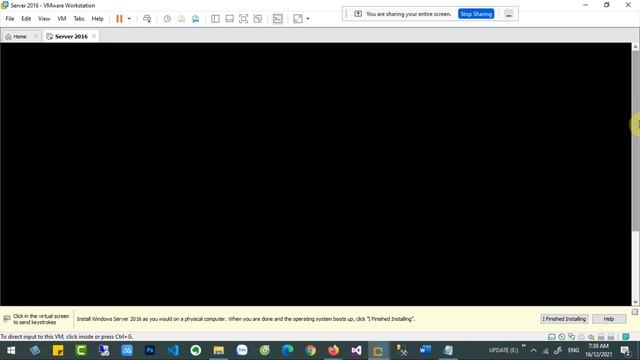Open the VM menu
Image resolution: width=640 pixels, height=360 pixels.
click(62, 19)
